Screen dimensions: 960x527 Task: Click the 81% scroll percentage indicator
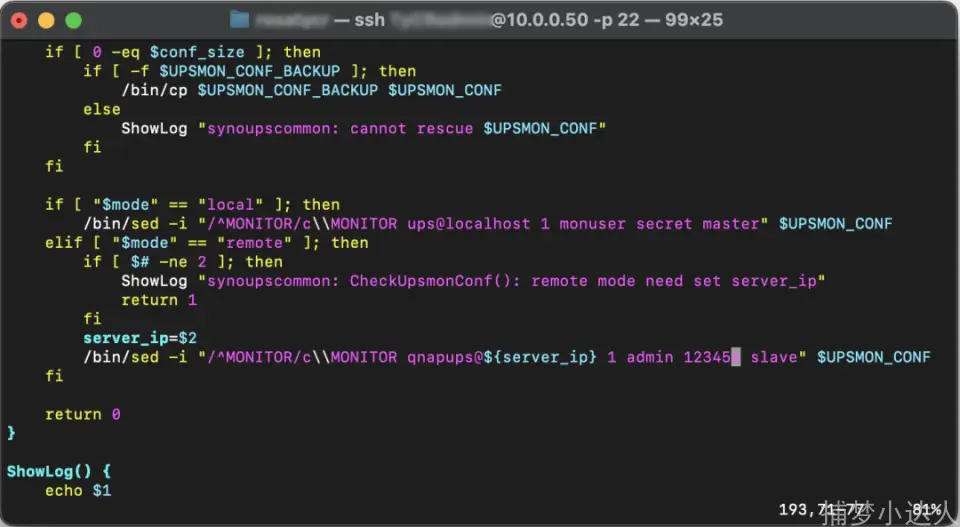925,510
